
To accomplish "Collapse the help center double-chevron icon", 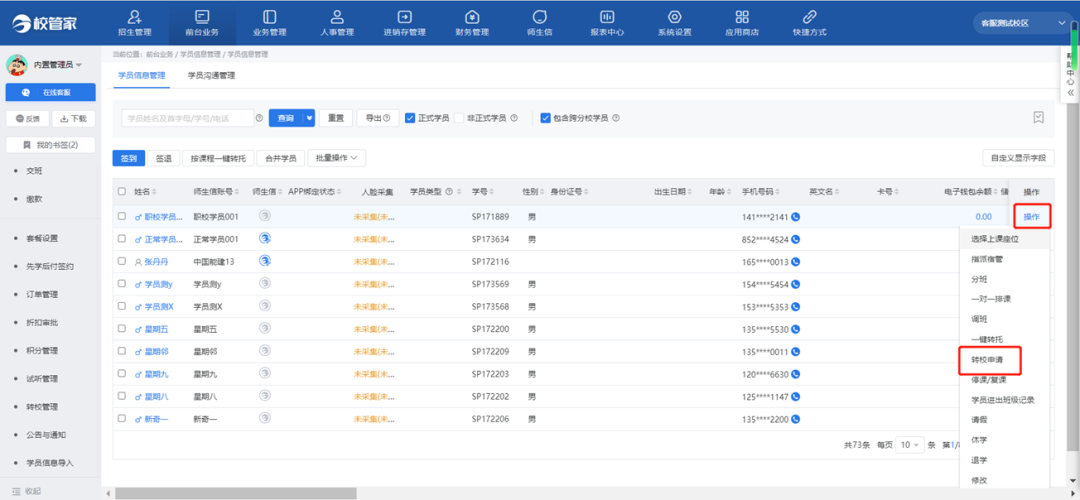I will pyautogui.click(x=1070, y=92).
